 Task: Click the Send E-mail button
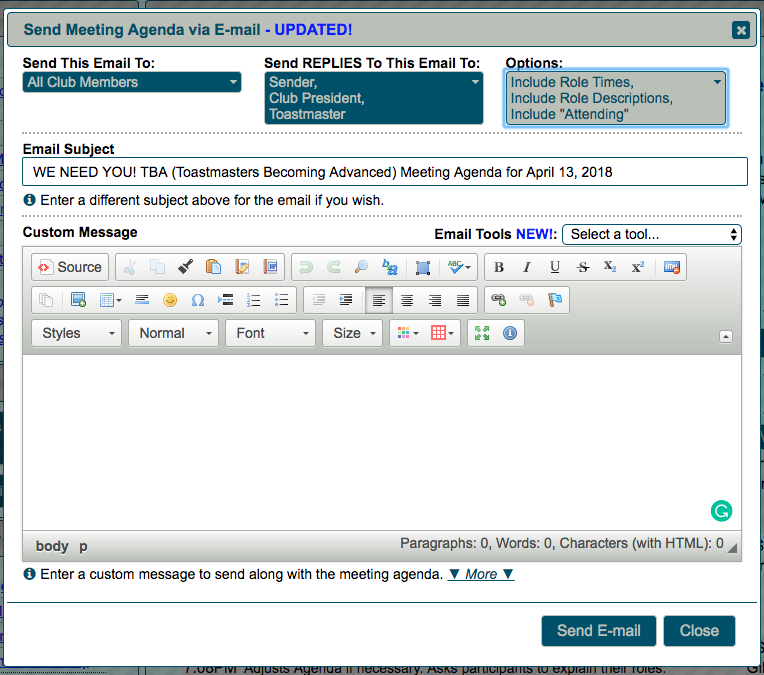599,630
